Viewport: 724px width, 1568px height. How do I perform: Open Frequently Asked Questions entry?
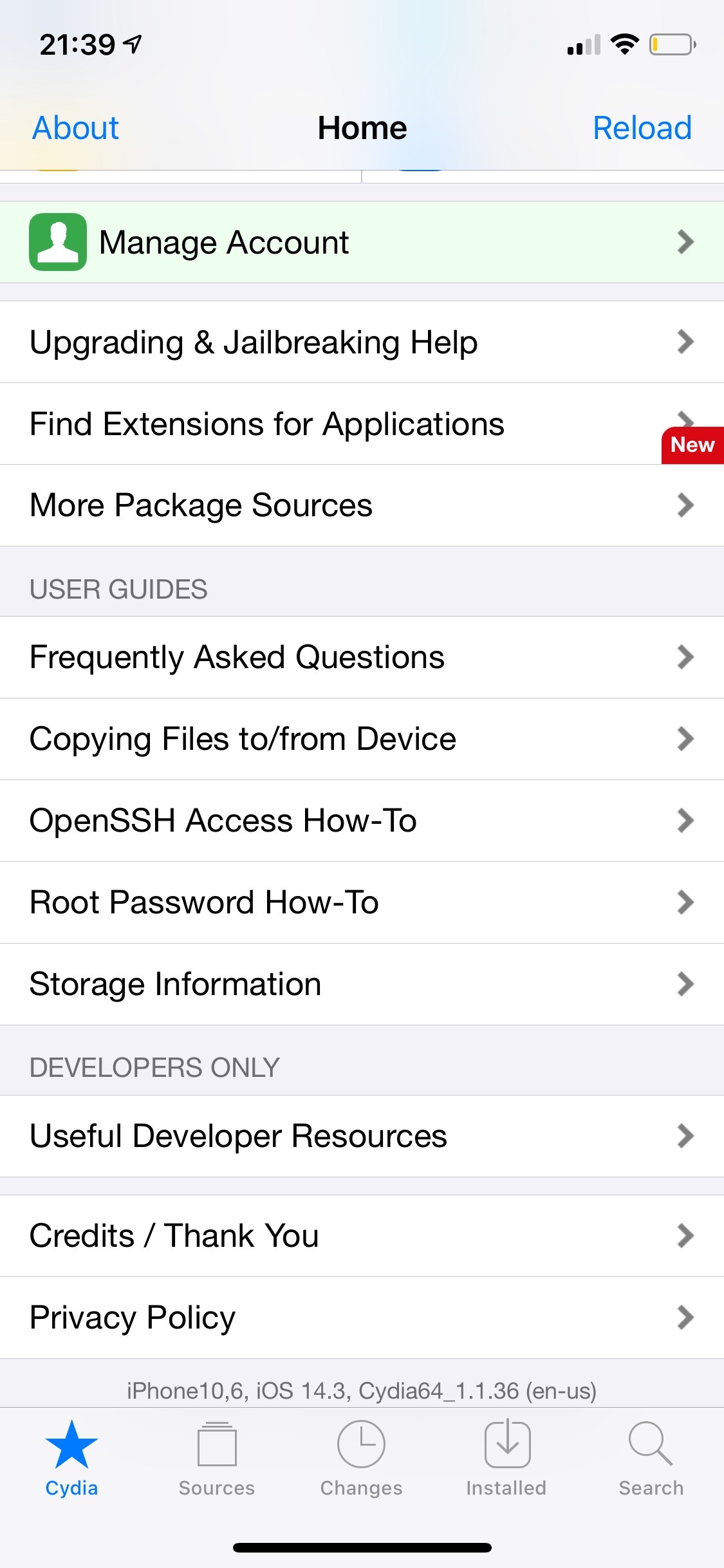(362, 657)
